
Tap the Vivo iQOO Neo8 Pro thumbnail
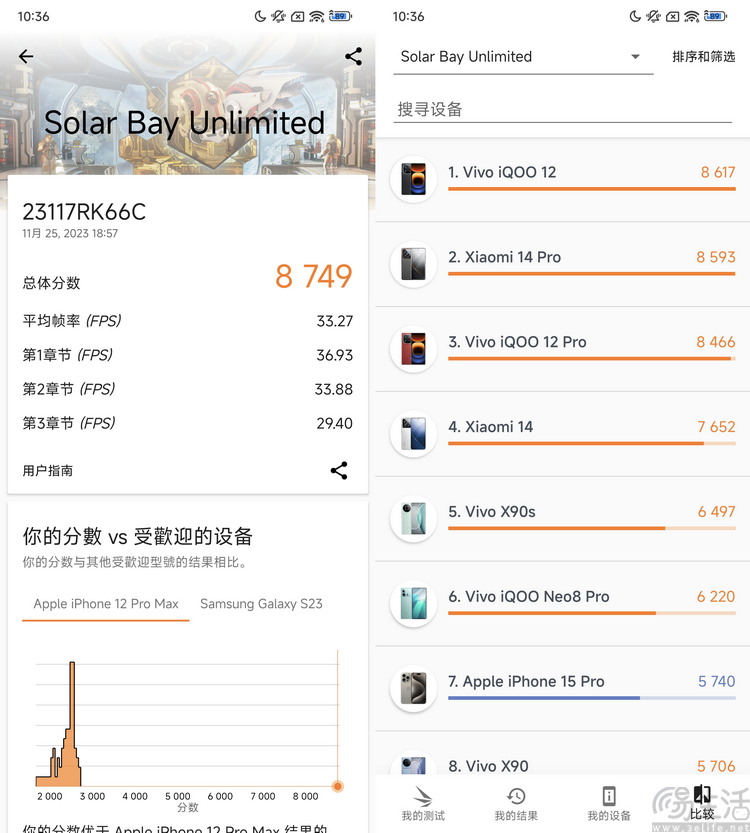(x=413, y=604)
